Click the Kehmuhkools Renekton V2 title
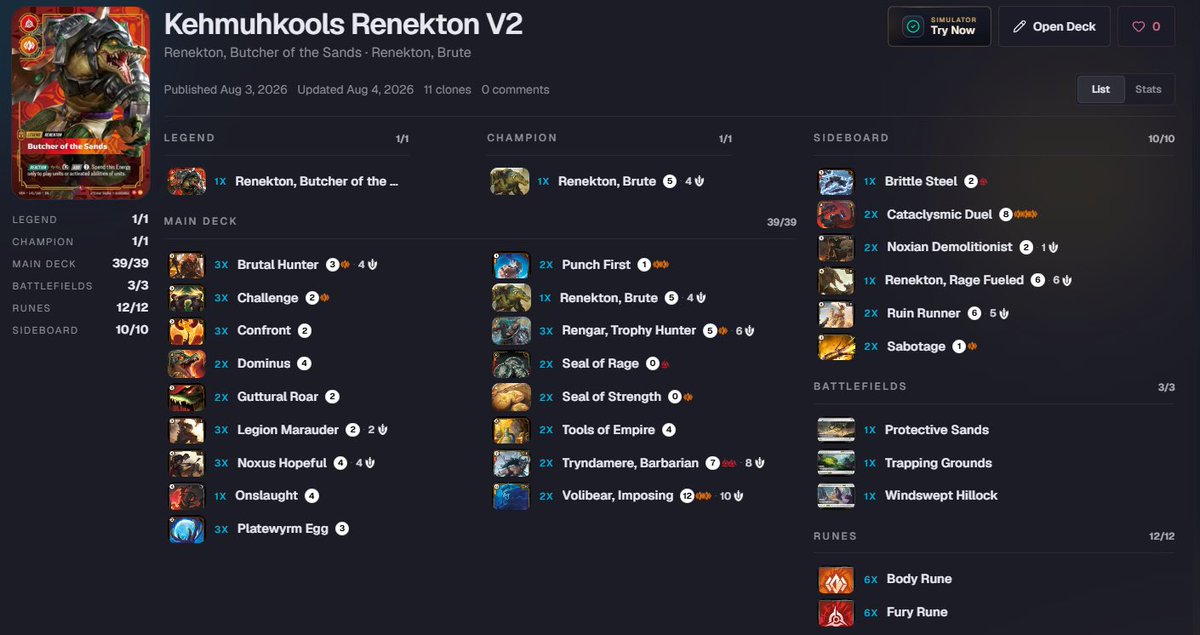 343,24
